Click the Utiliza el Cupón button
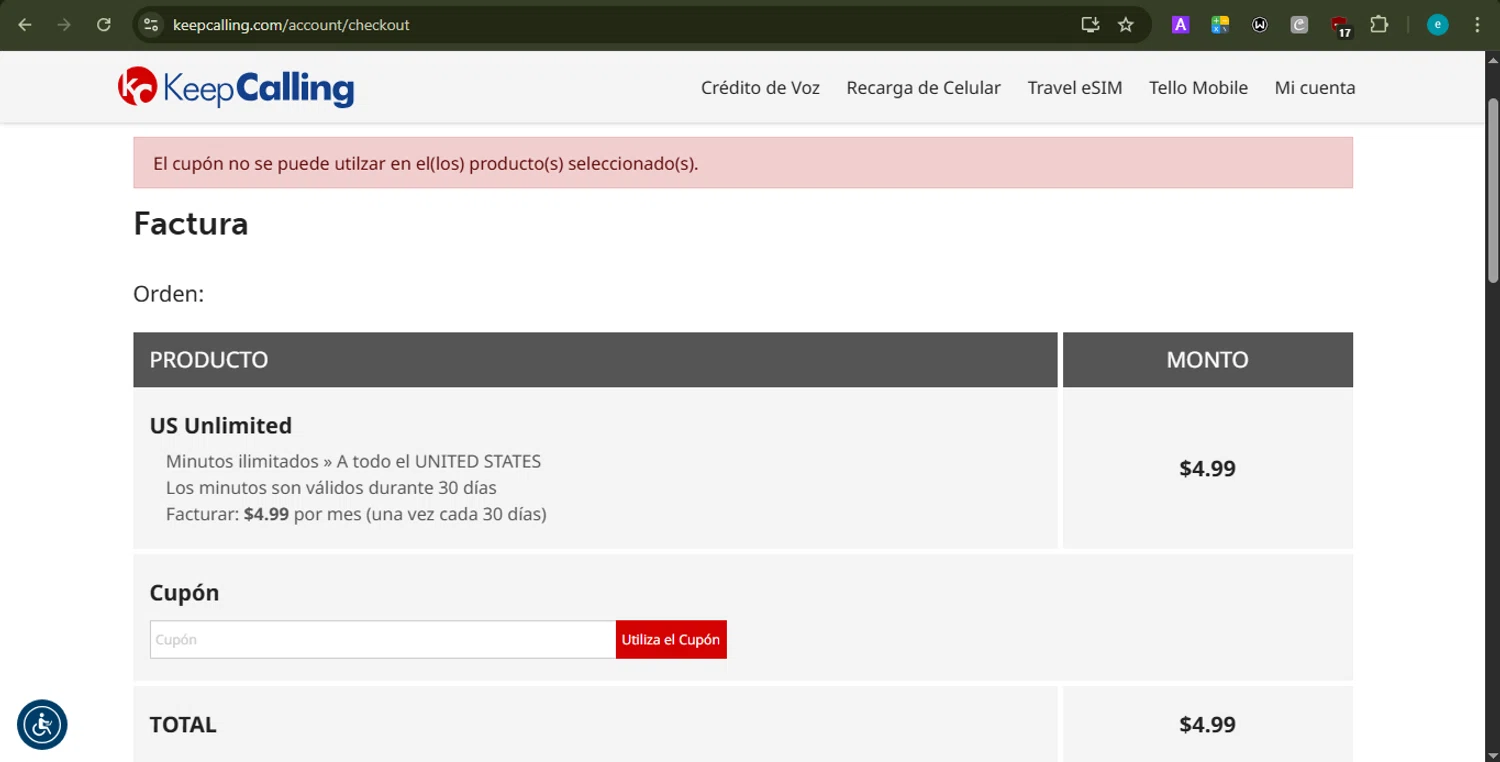 click(671, 640)
